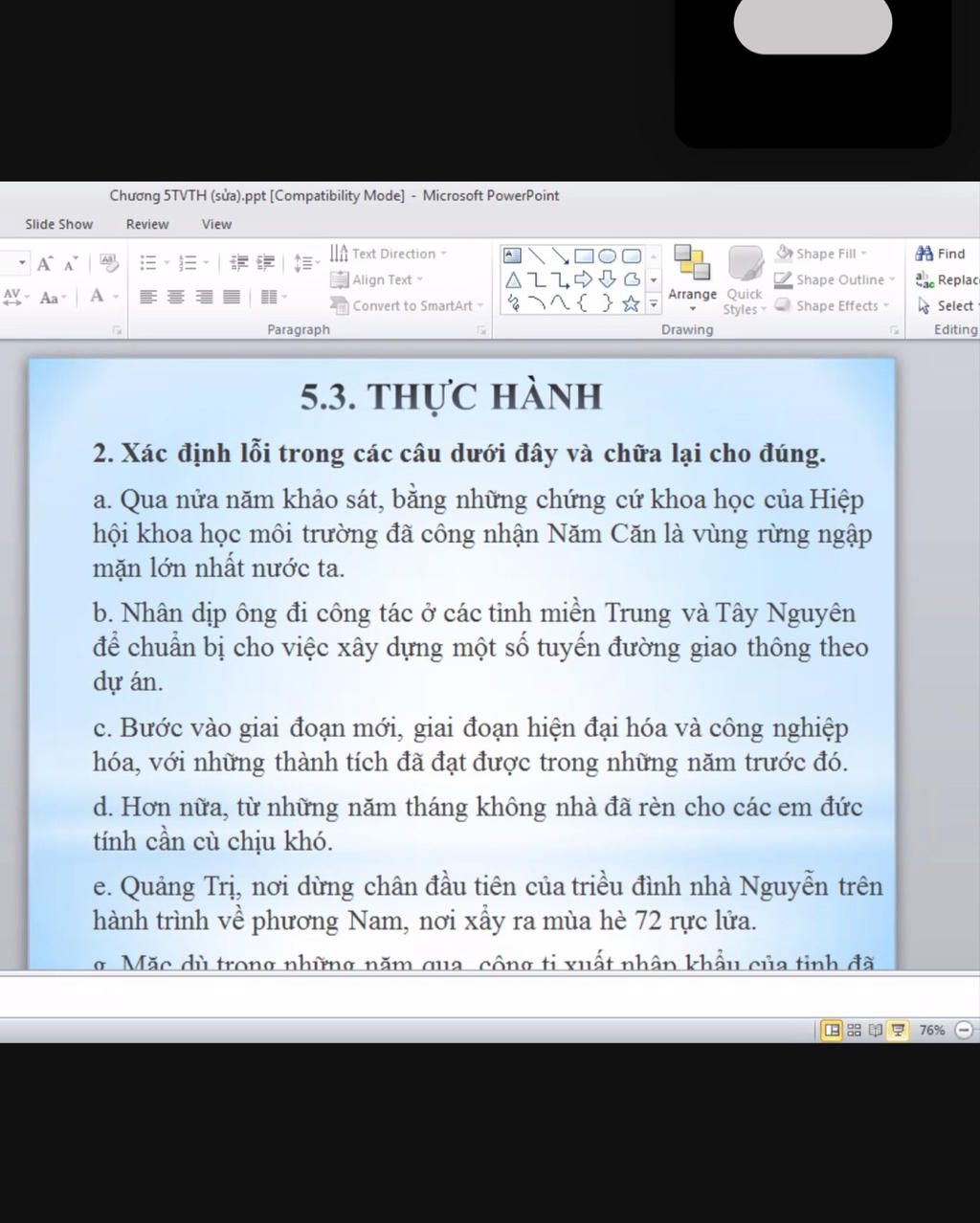Open Font Color A dropdown arrow
The image size is (980, 1223).
point(116,297)
